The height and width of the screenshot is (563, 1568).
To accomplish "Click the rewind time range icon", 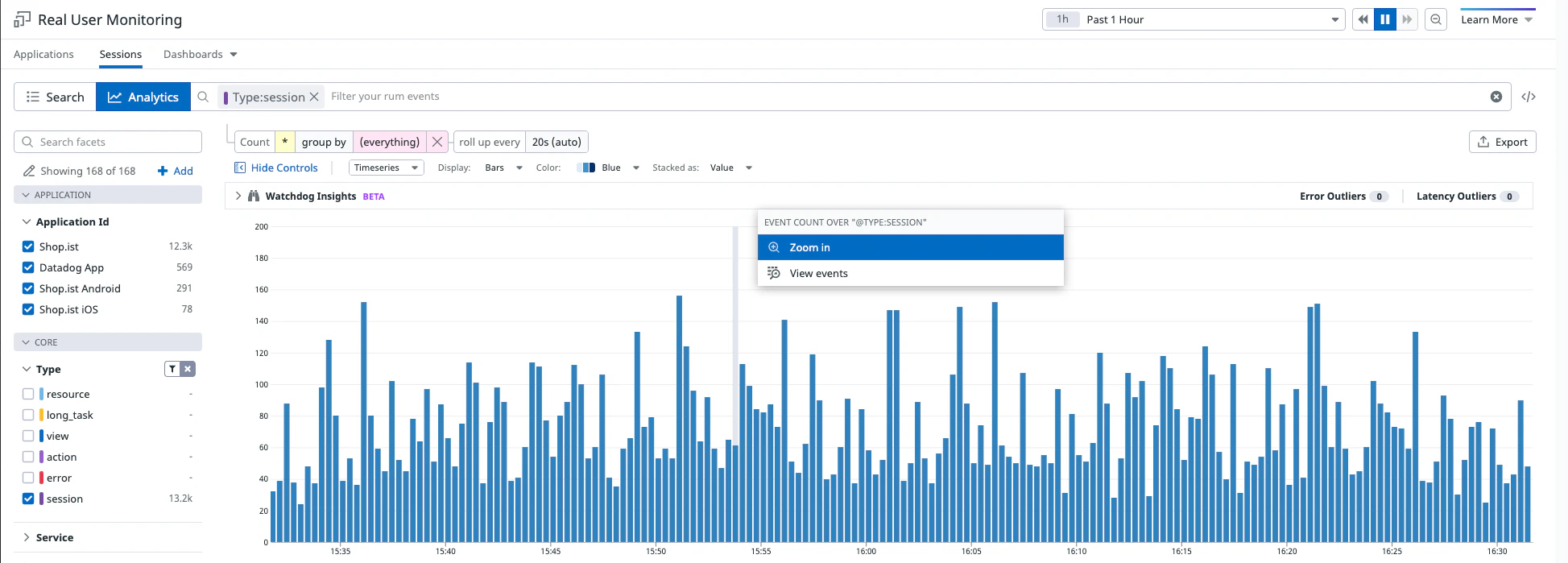I will tap(1363, 19).
